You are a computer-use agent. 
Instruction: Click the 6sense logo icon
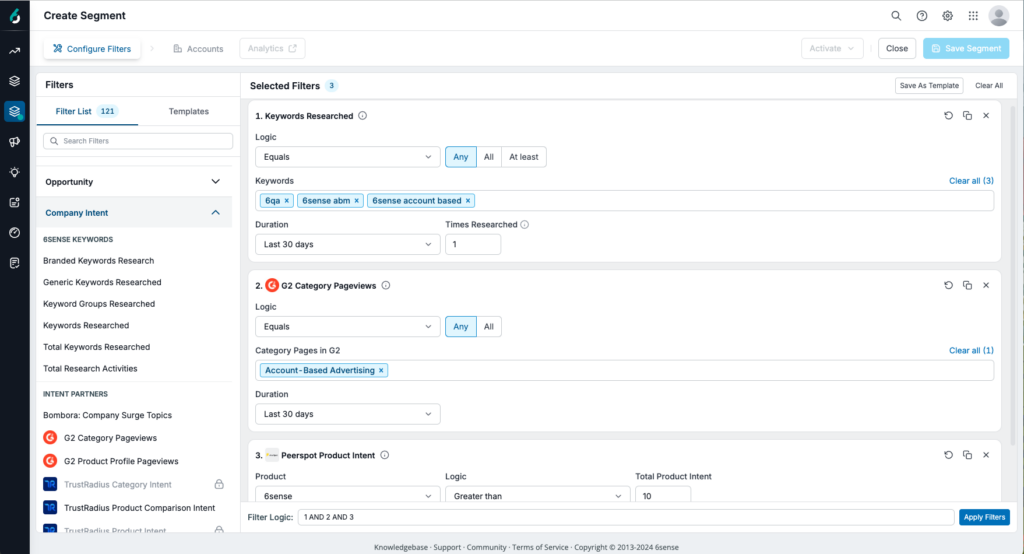tap(14, 16)
